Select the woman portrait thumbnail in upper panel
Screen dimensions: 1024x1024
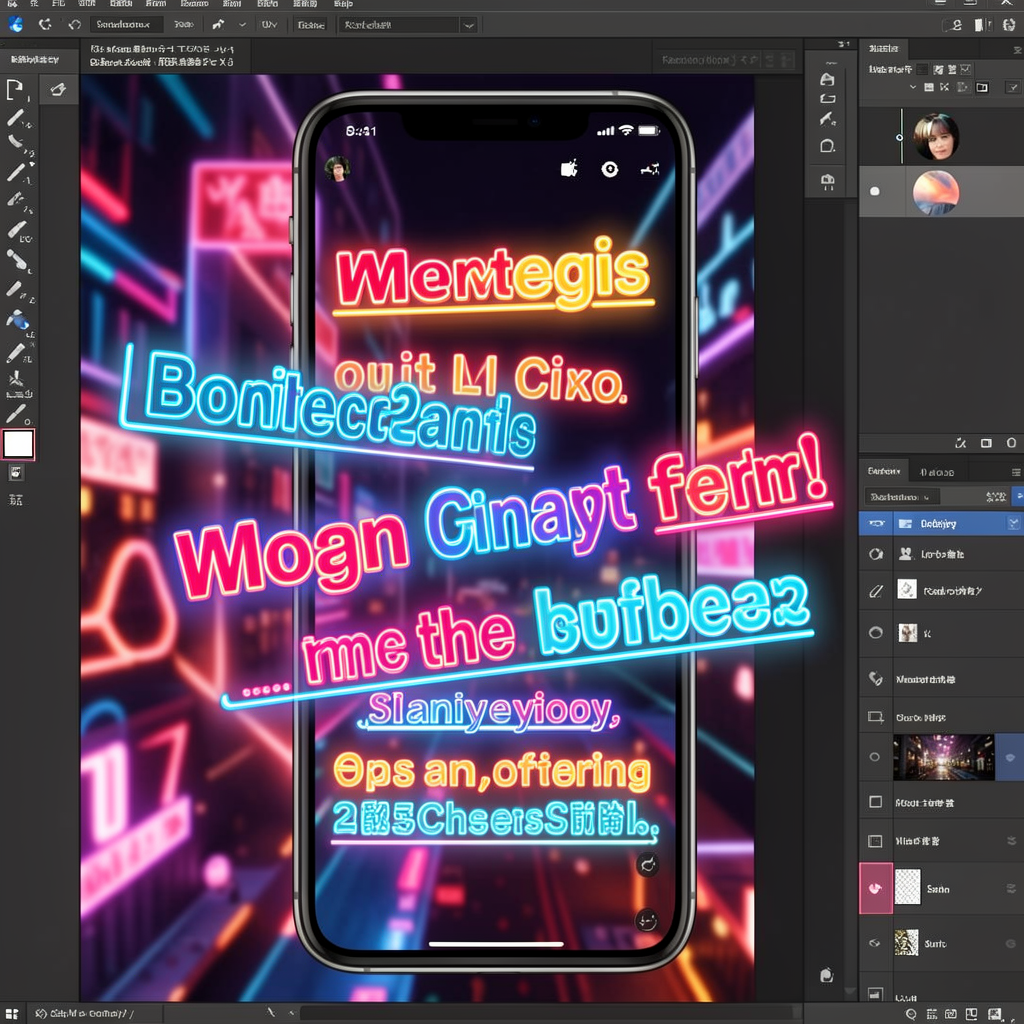pyautogui.click(x=936, y=136)
